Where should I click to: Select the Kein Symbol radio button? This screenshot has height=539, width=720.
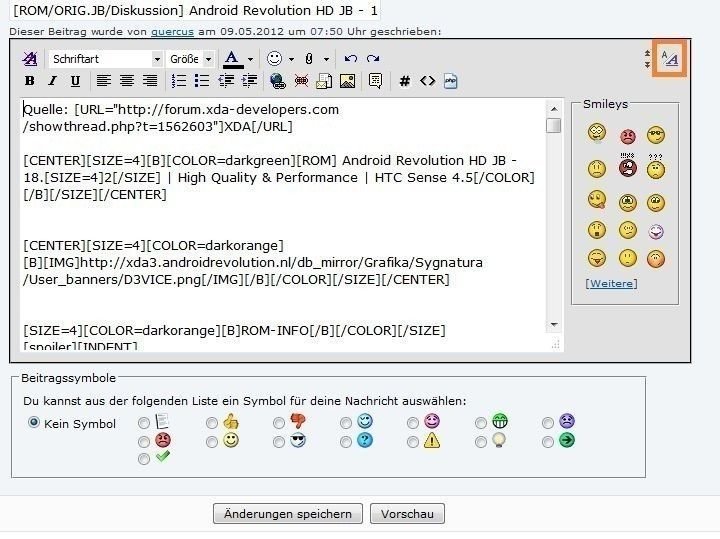[x=34, y=422]
